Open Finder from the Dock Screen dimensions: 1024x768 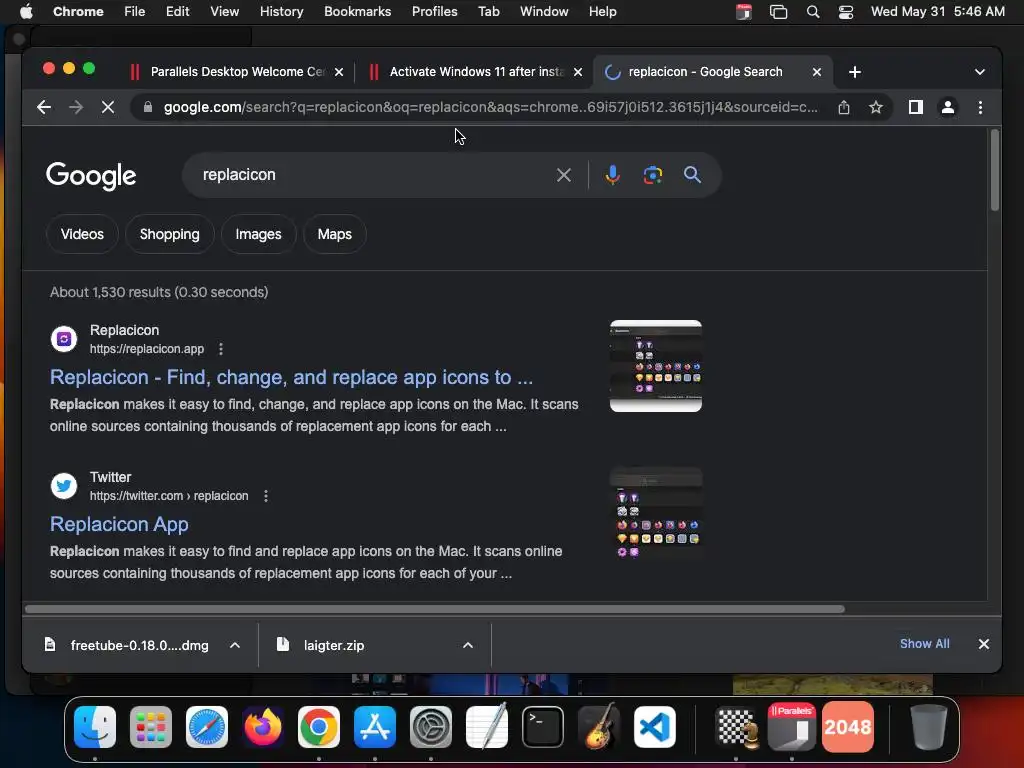click(95, 727)
